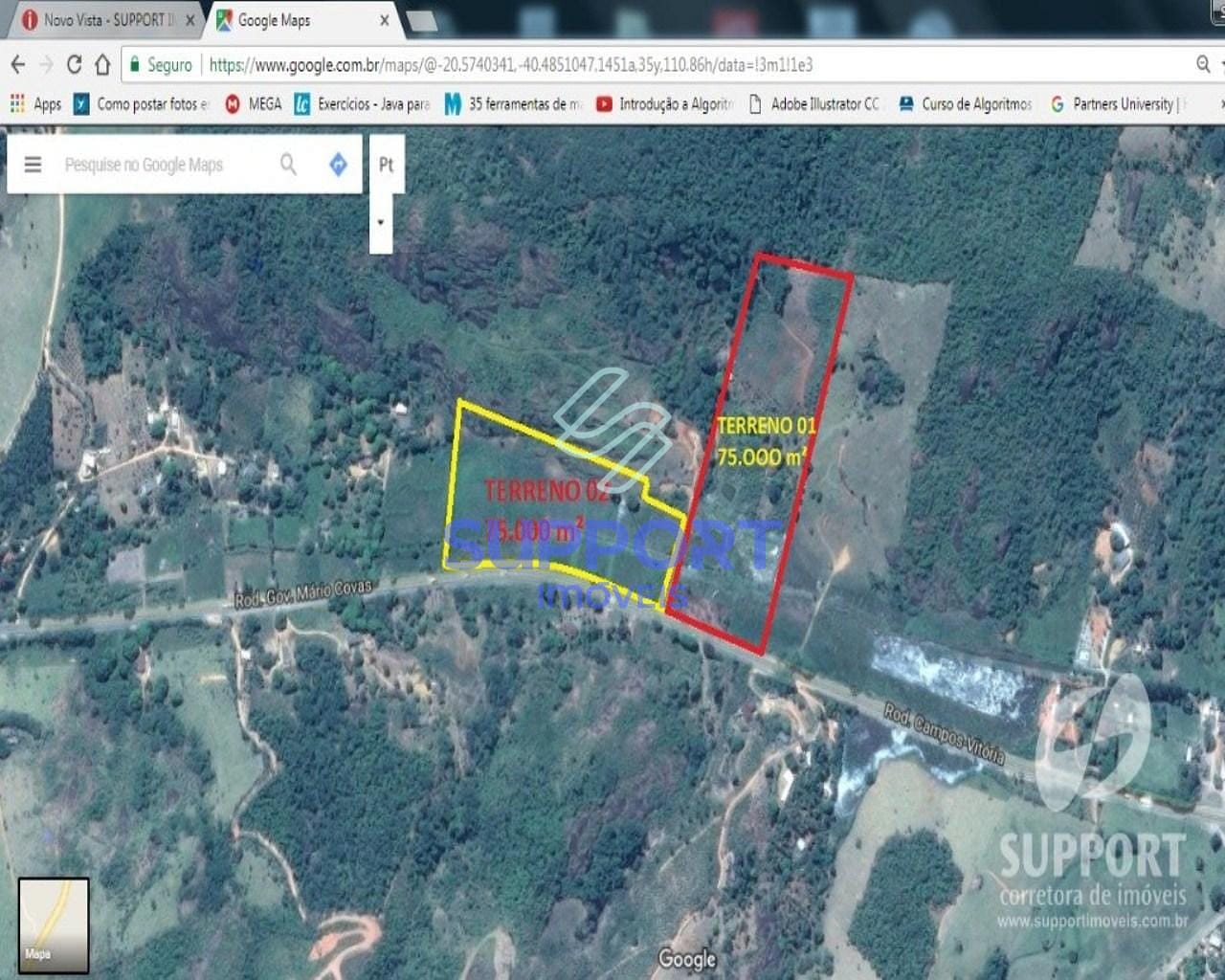This screenshot has width=1225, height=980.
Task: Click the zoom magnifier in address bar
Action: tap(1203, 64)
